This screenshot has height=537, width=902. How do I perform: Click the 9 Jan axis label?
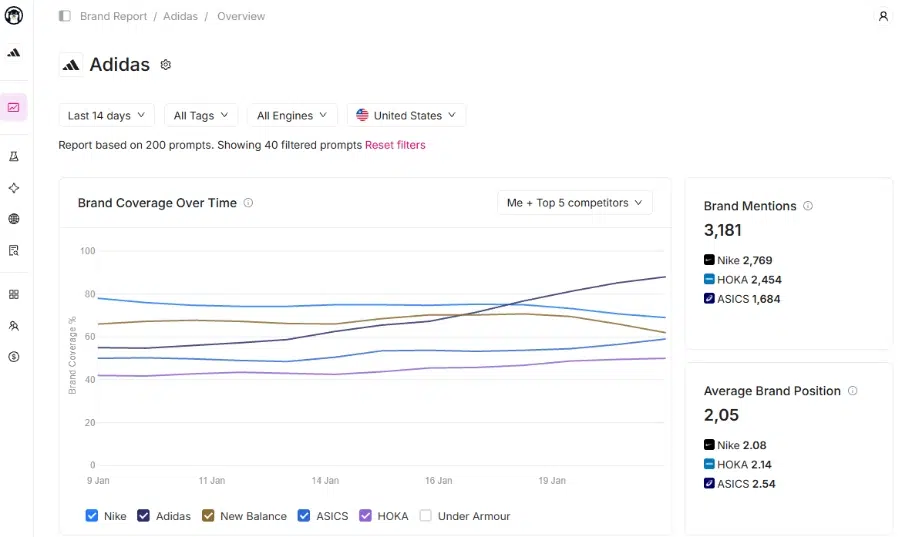98,481
